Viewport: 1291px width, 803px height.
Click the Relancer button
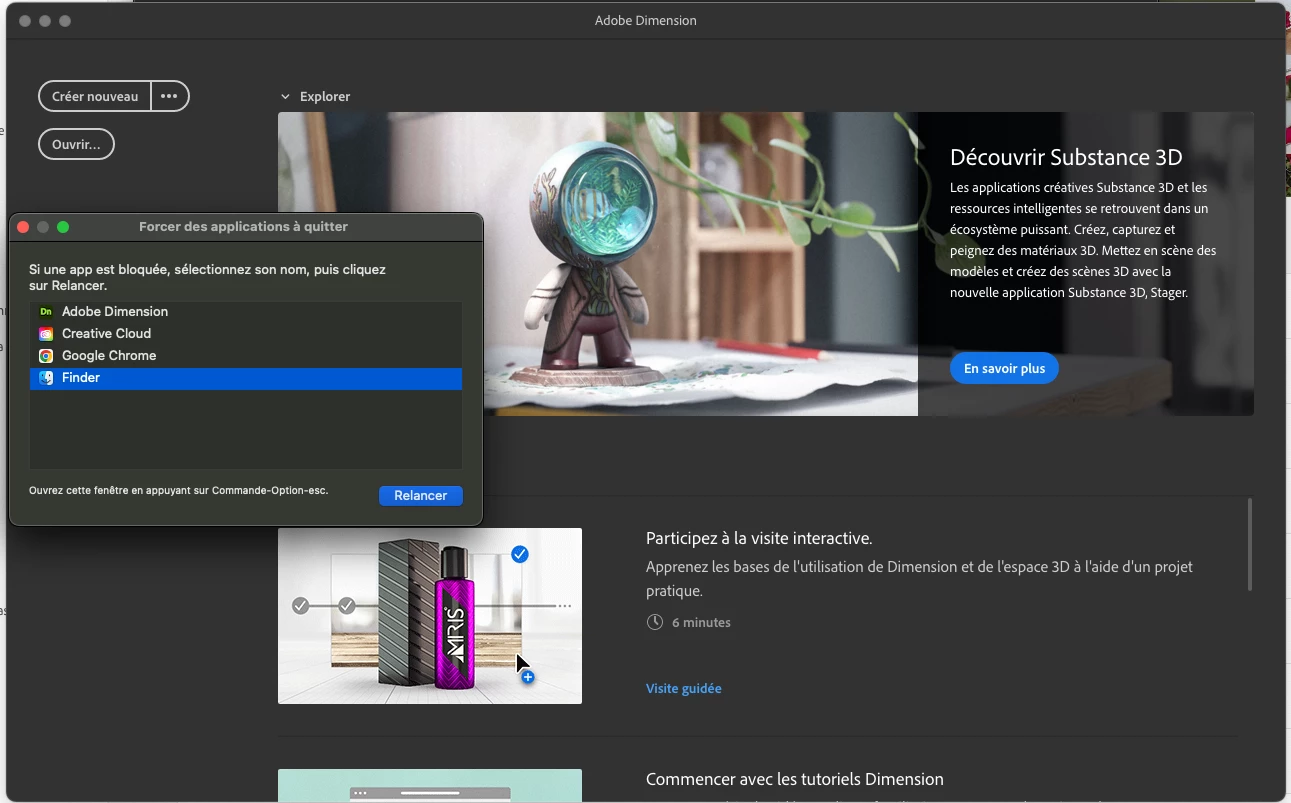421,495
